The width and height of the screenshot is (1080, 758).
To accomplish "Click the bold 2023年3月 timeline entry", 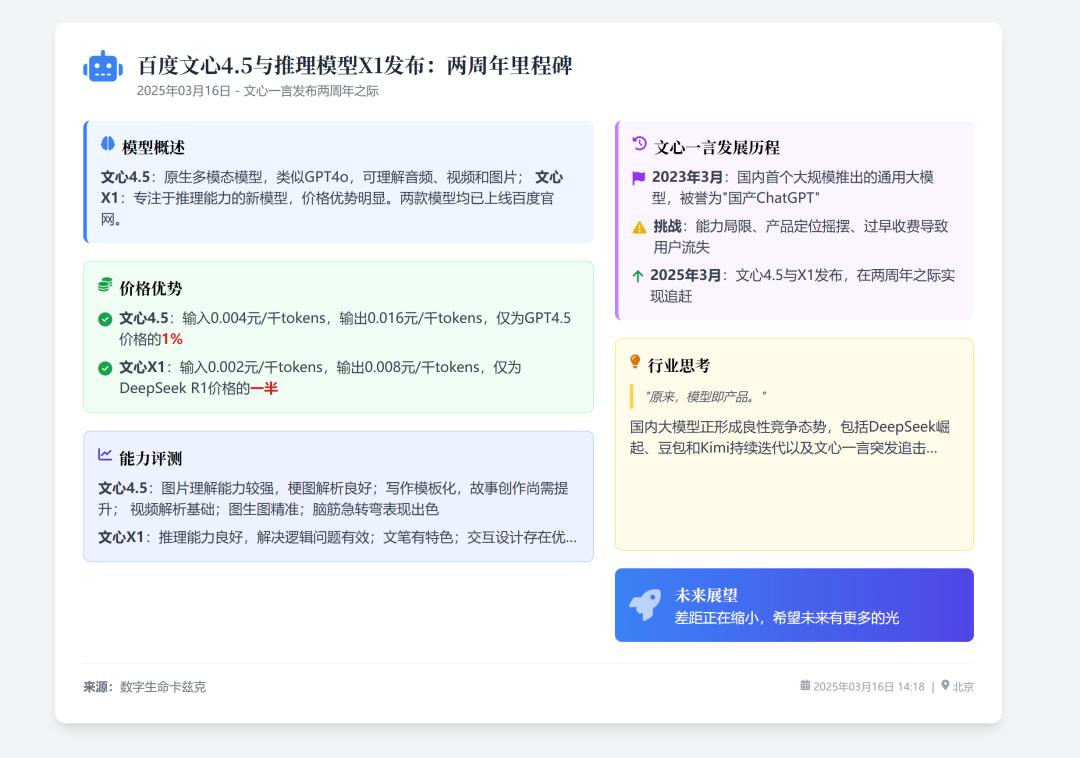I will point(687,177).
